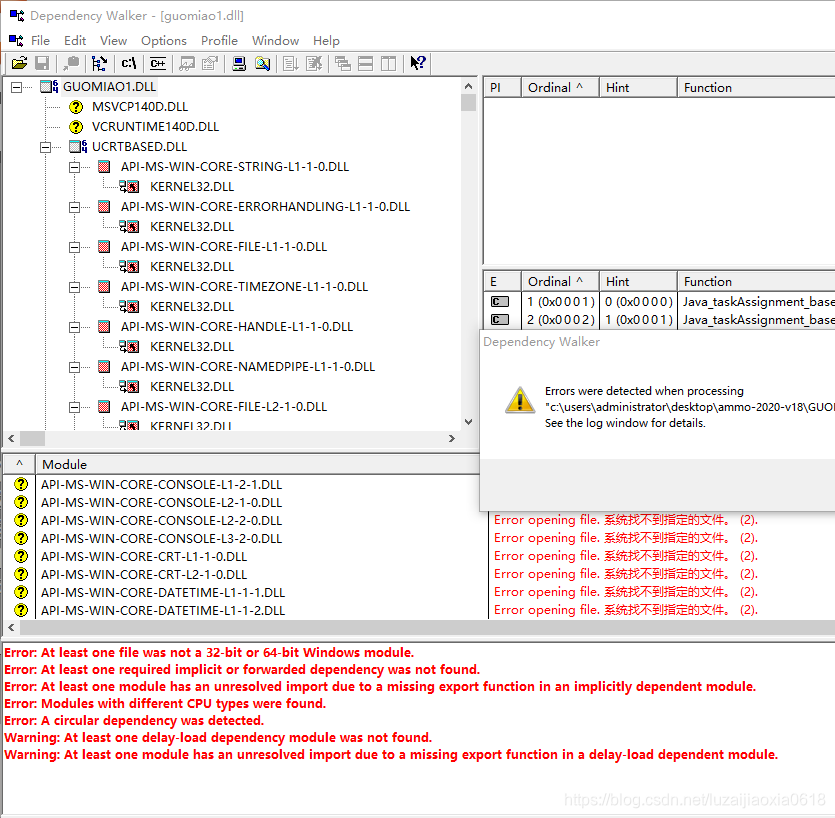
Task: Collapse API-MS-WIN-CORE-TIMEZONE-L1-1-0.DLL node
Action: [x=75, y=287]
